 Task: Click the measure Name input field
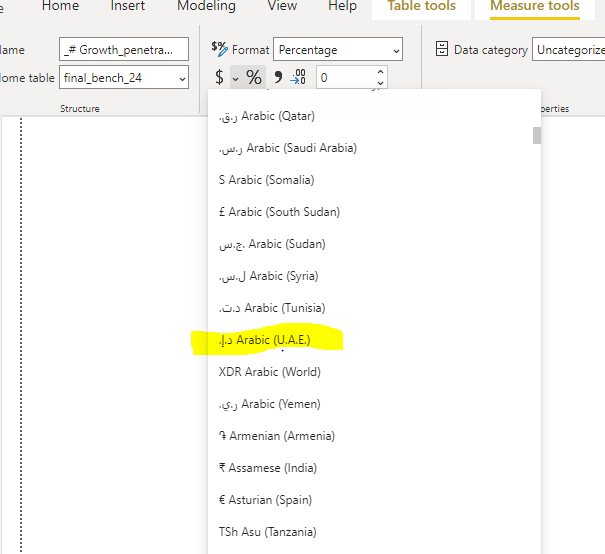(123, 49)
